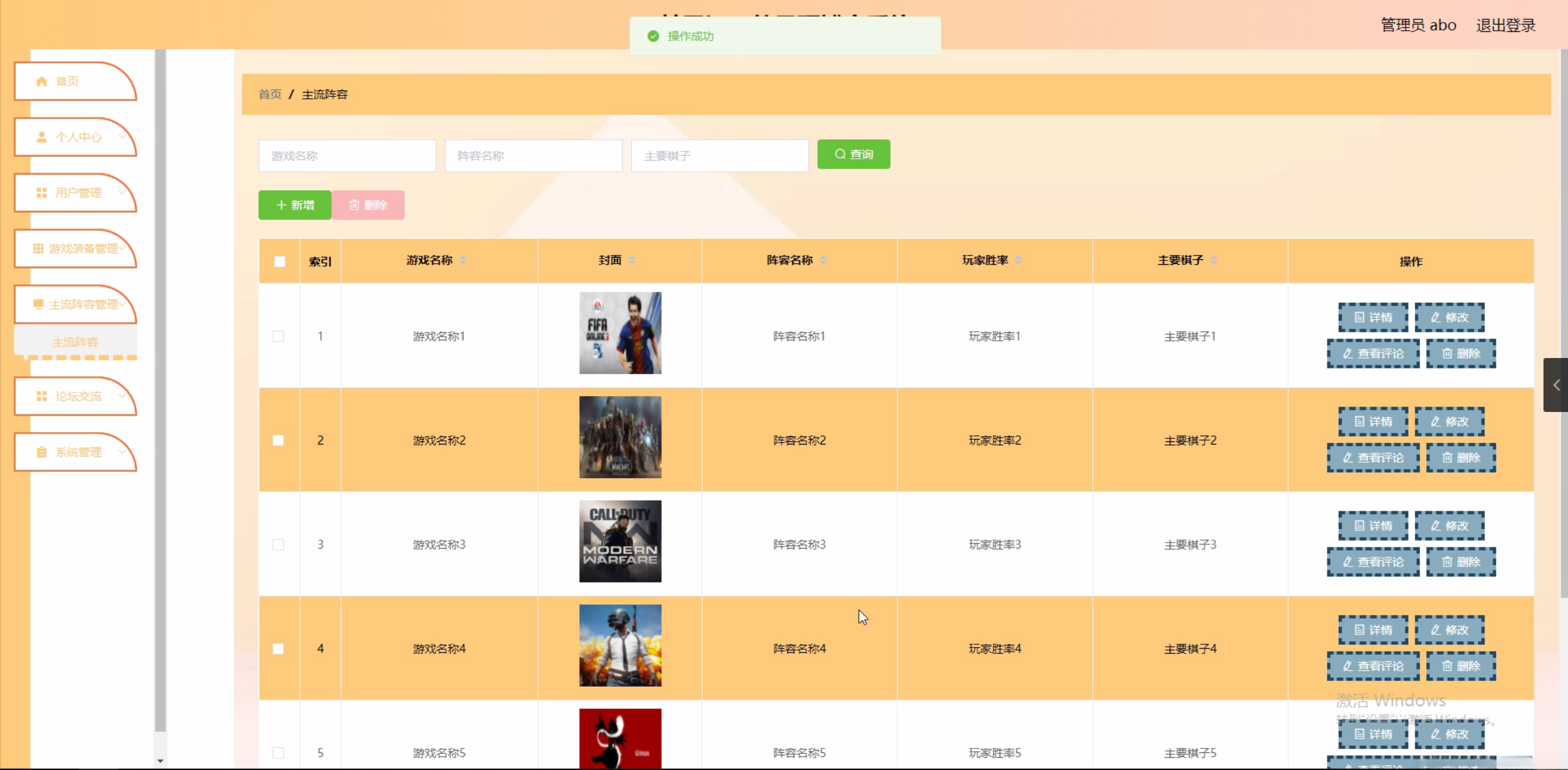
Task: Check the checkbox for row 3
Action: [x=278, y=544]
